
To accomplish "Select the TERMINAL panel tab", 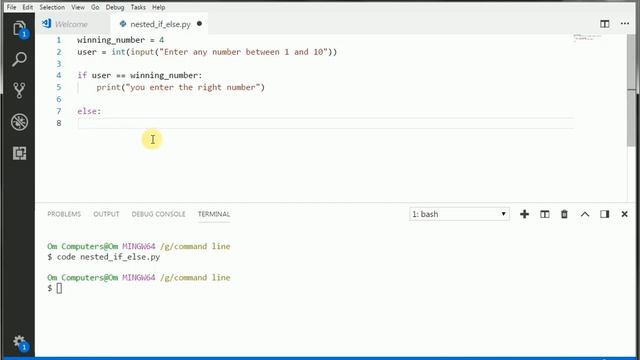I will coord(214,214).
